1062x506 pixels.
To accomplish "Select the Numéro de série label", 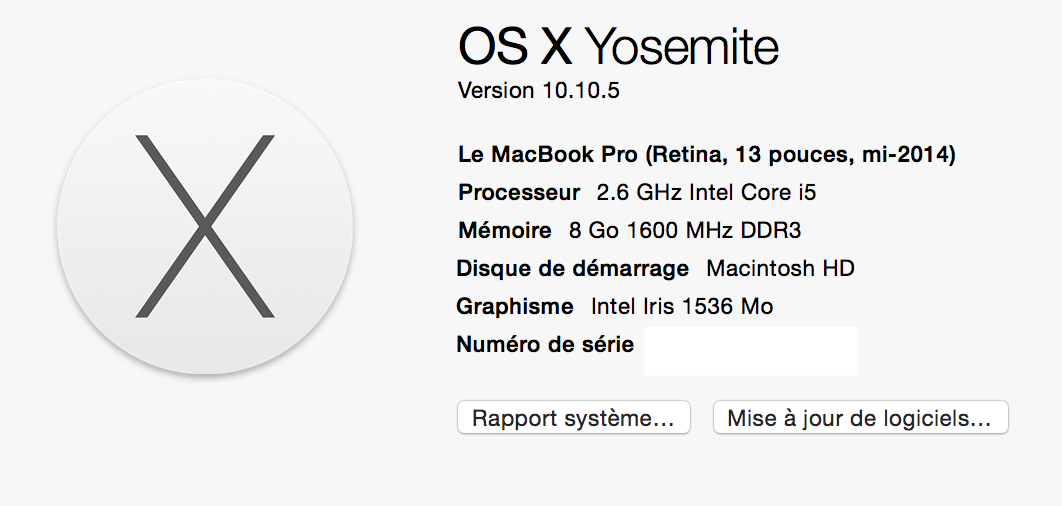I will click(x=545, y=345).
